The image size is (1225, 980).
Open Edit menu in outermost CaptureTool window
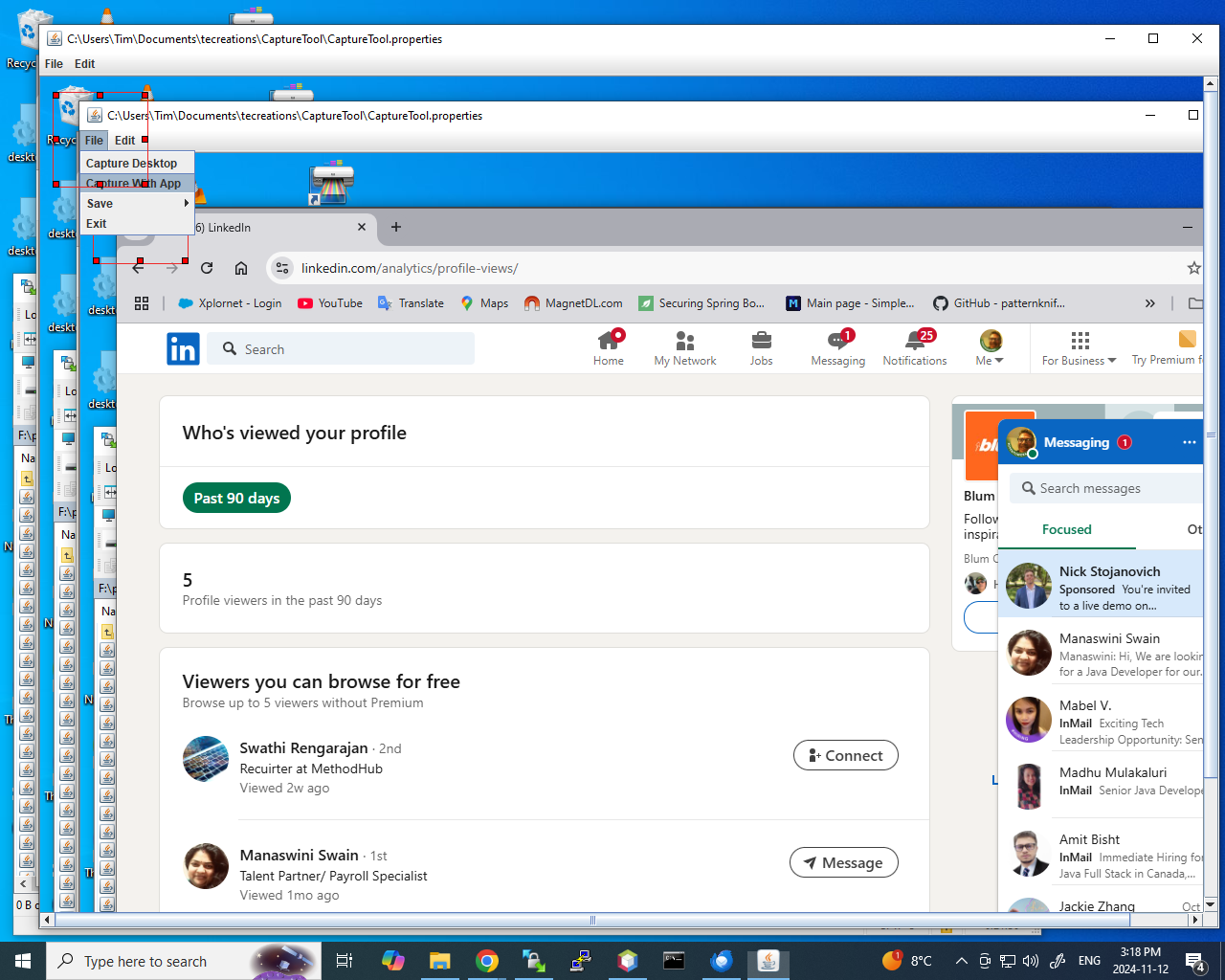coord(85,64)
